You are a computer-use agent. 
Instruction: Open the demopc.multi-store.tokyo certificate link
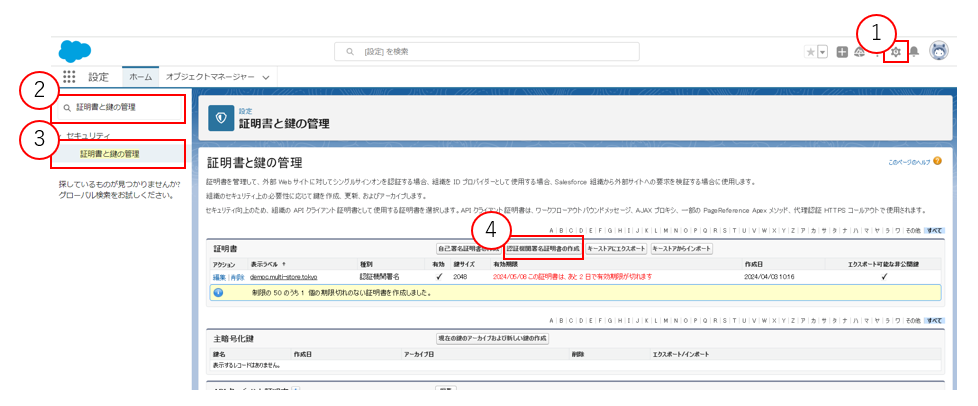286,276
